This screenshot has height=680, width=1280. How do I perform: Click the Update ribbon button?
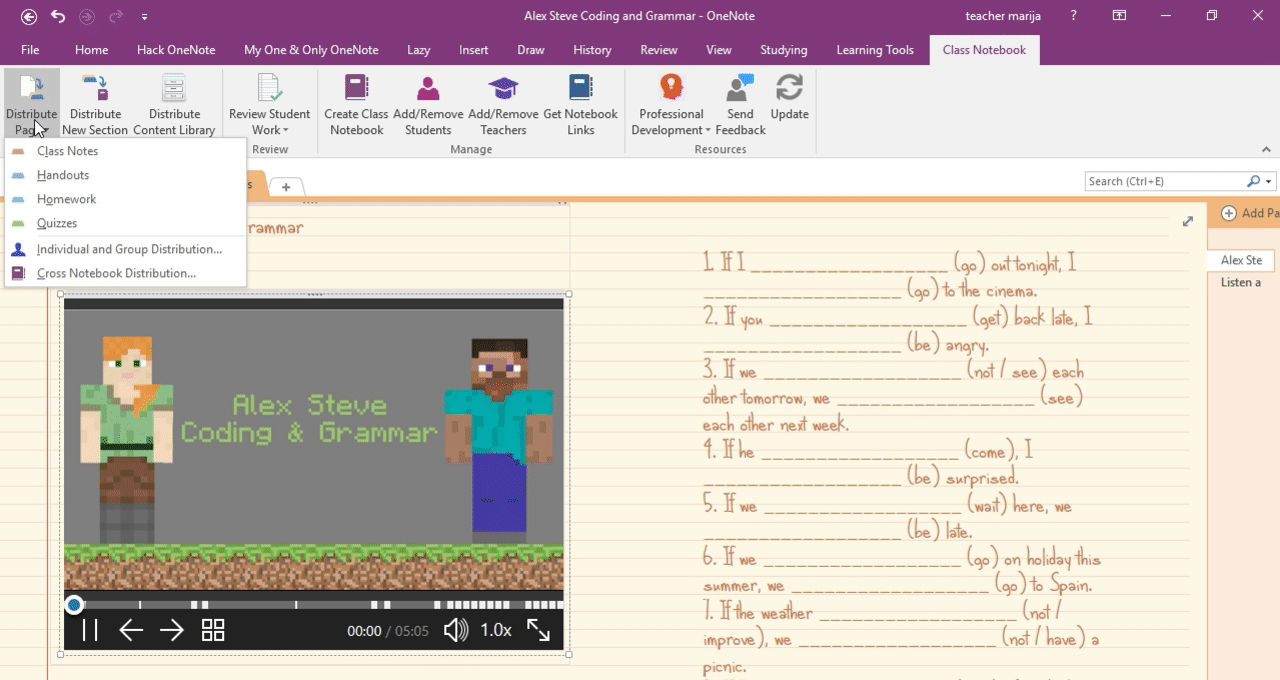tap(789, 90)
